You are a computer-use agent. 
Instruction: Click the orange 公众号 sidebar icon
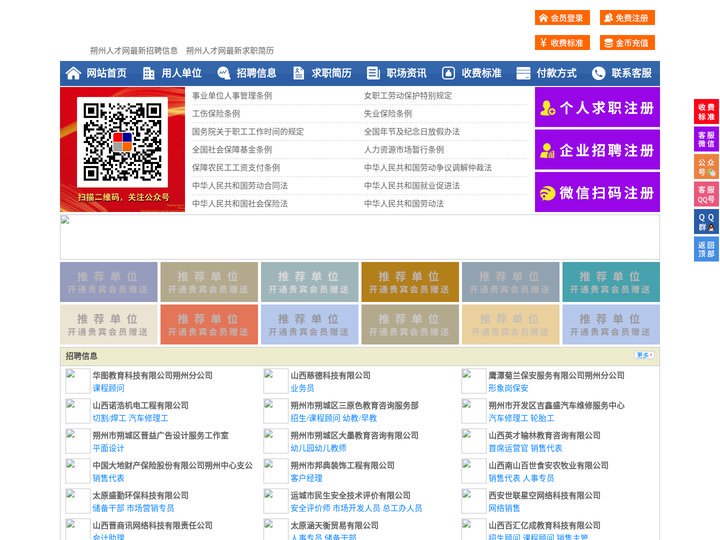[706, 167]
